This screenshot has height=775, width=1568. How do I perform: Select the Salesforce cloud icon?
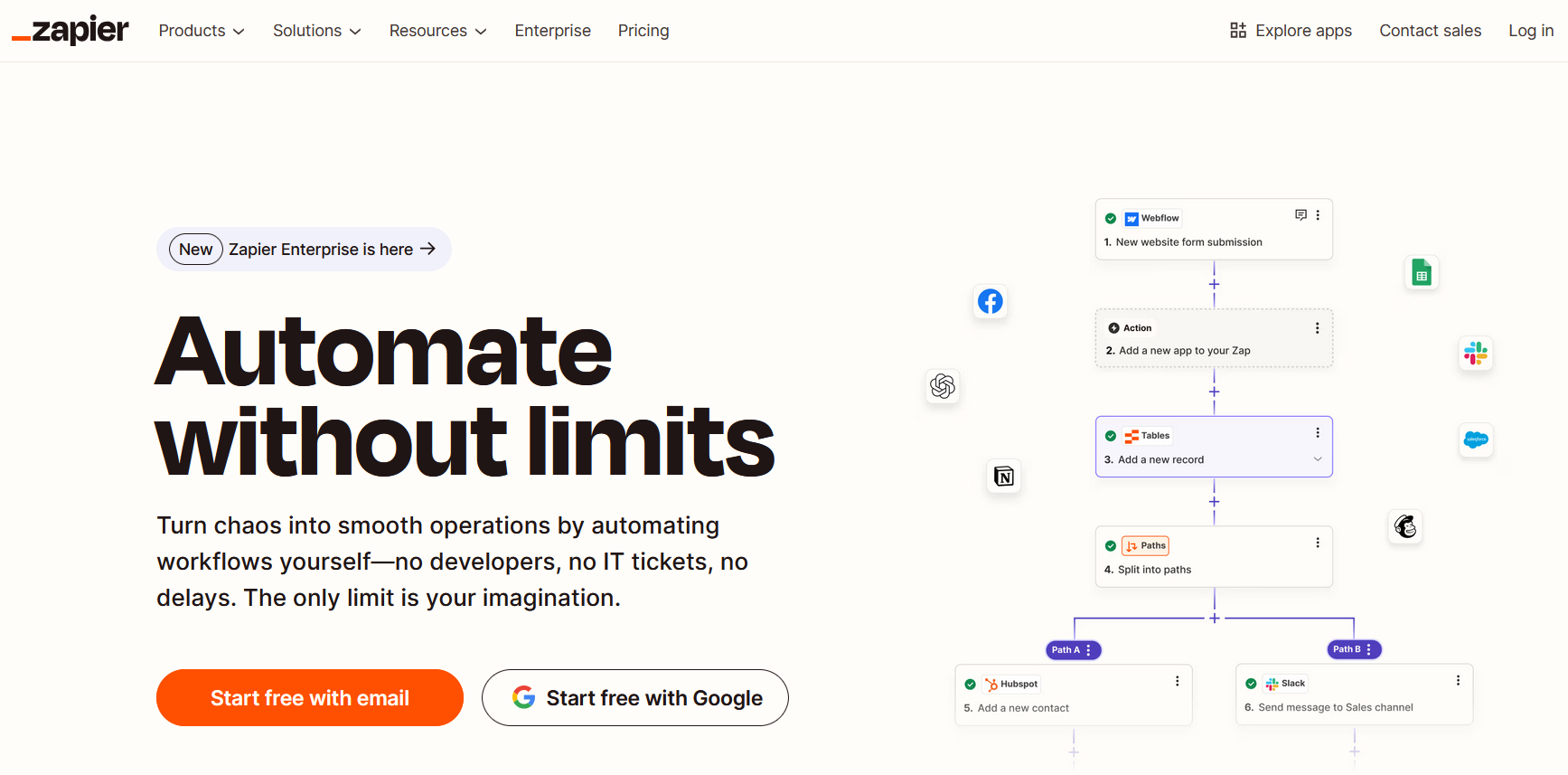1475,440
